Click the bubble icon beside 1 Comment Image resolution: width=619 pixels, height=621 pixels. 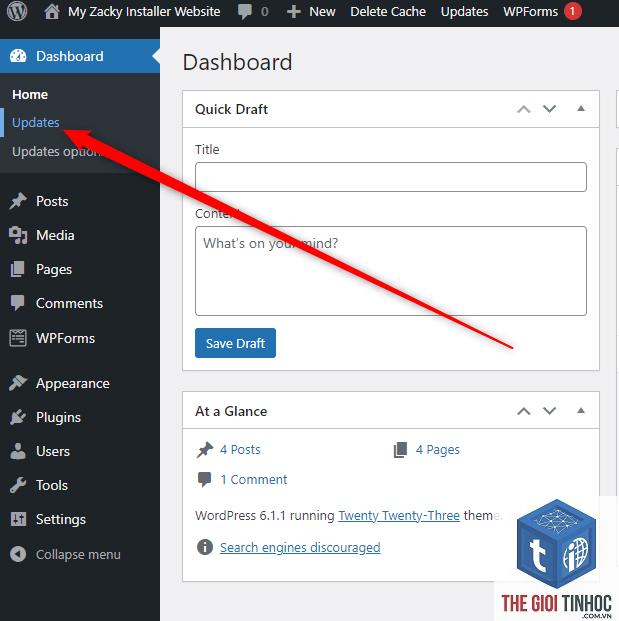(204, 480)
